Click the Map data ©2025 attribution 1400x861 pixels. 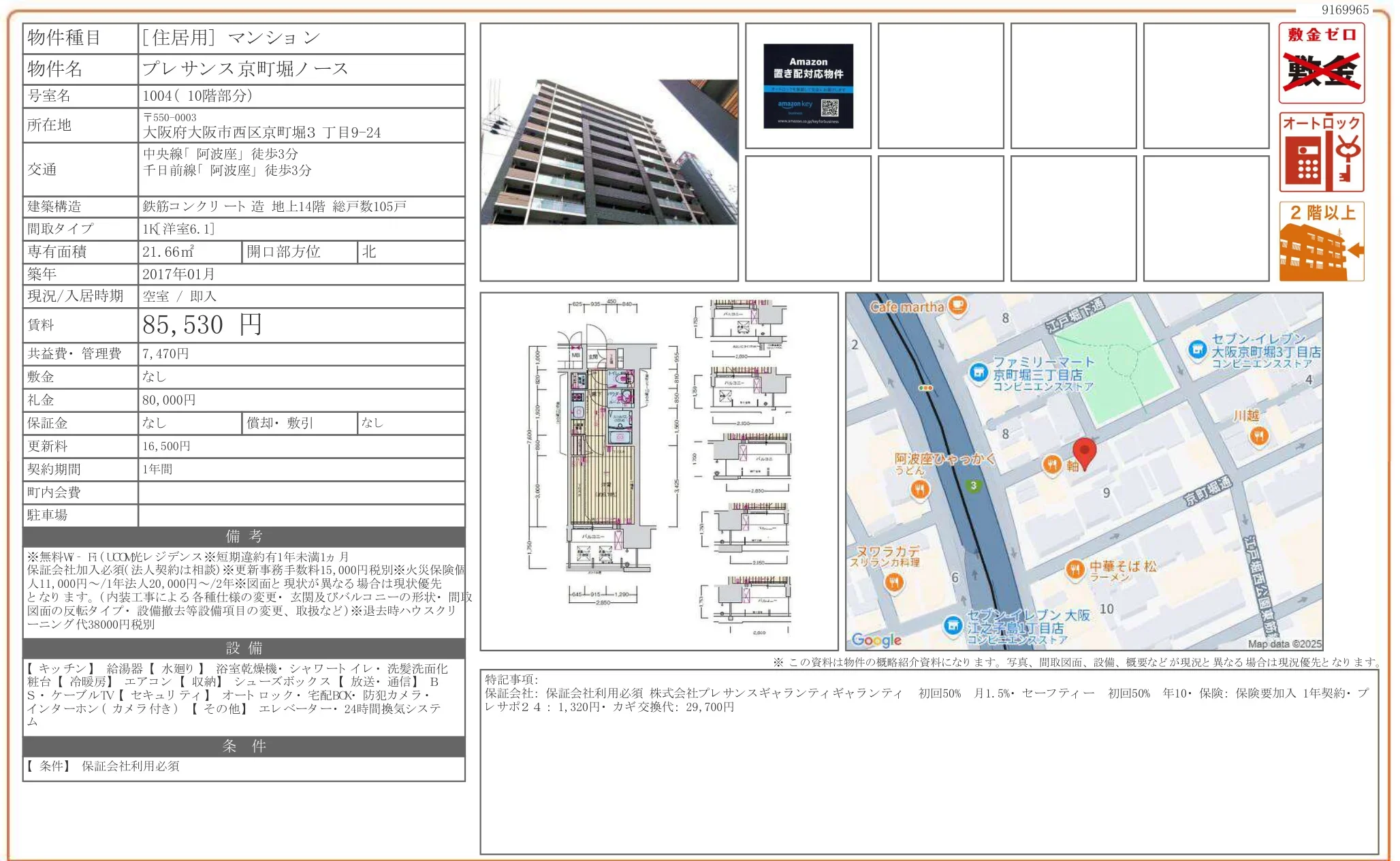1284,644
